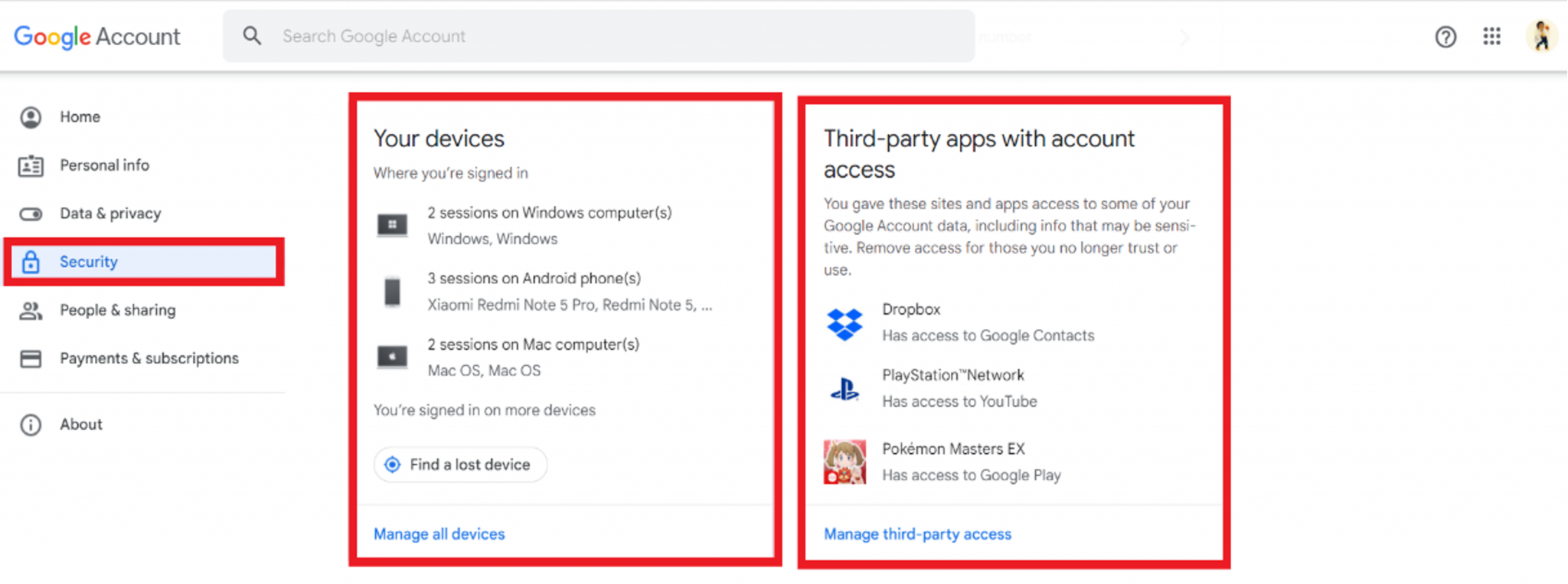The width and height of the screenshot is (1568, 584).
Task: Open Personal info in the sidebar
Action: [x=104, y=165]
